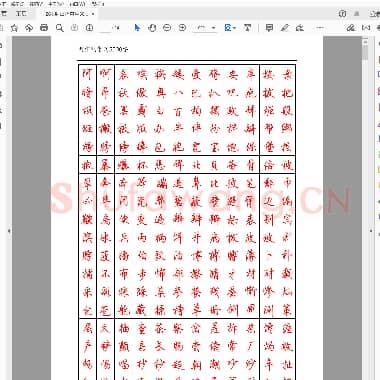
Task: Open the sign document tool
Action: click(x=300, y=28)
